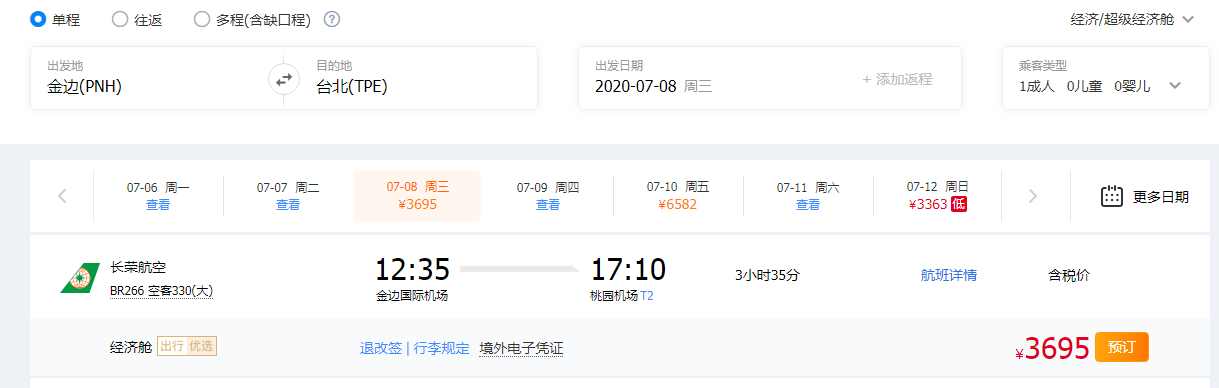Click the question mark help icon
This screenshot has height=388, width=1219.
pyautogui.click(x=332, y=19)
